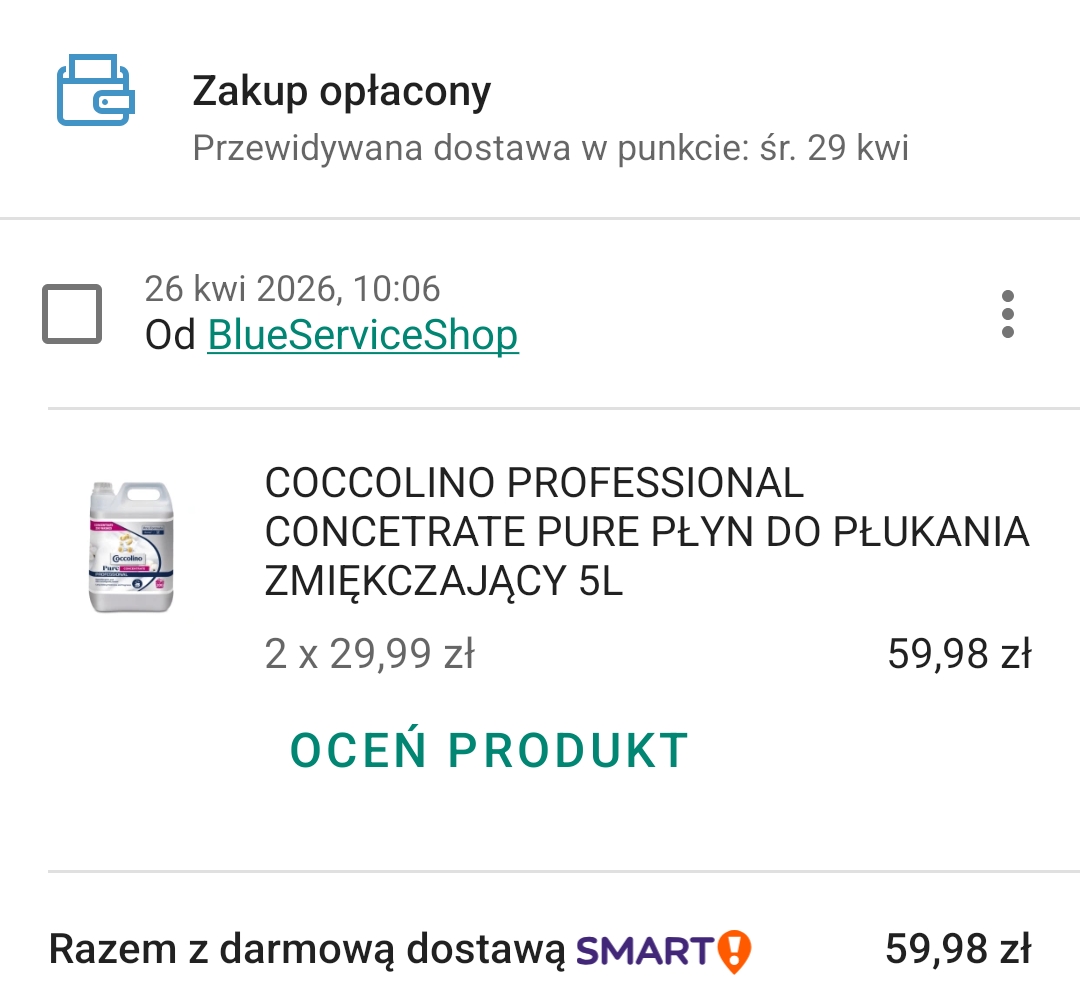
Task: Open the three-dot order options menu
Action: (x=1008, y=314)
